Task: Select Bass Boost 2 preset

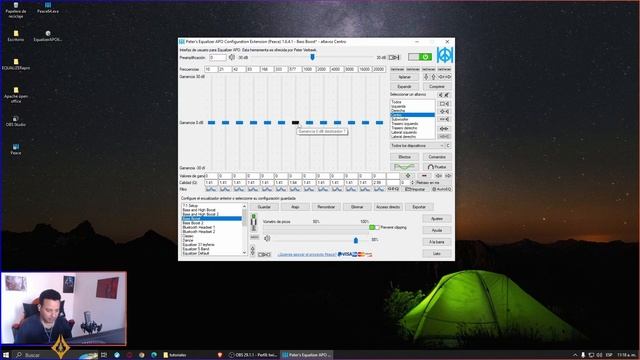Action: (212, 223)
